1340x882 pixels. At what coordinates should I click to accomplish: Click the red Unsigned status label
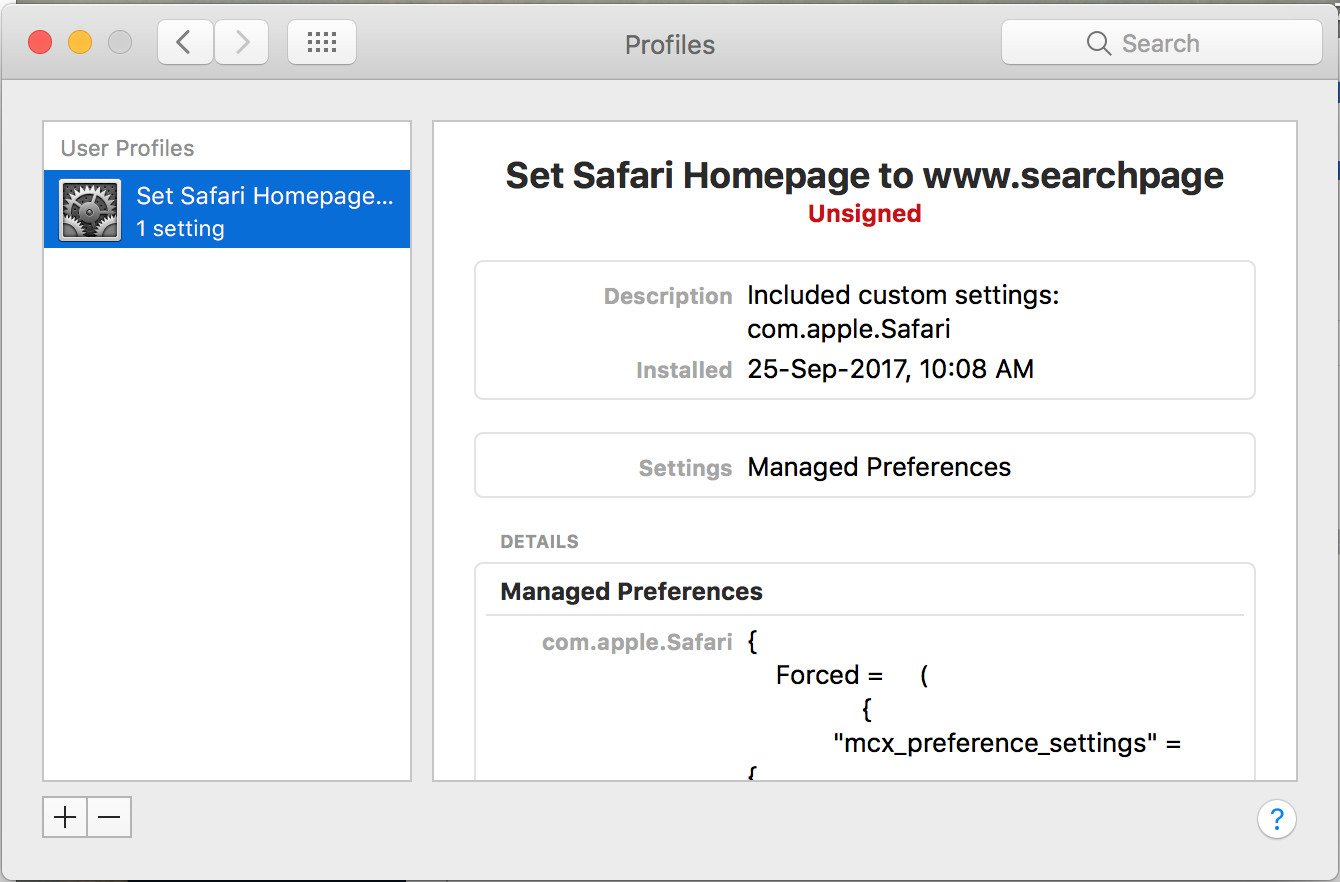tap(864, 213)
